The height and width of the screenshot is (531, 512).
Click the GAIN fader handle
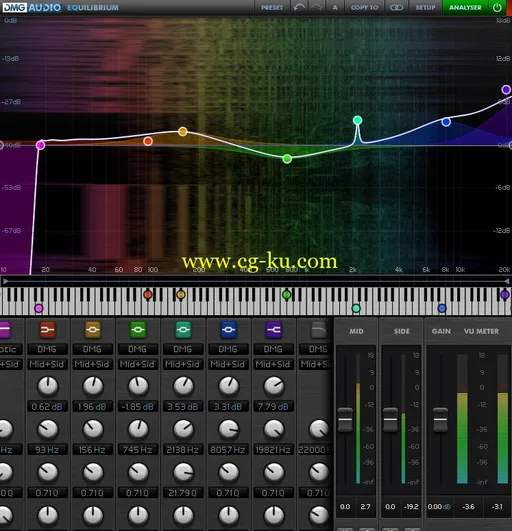coord(441,420)
